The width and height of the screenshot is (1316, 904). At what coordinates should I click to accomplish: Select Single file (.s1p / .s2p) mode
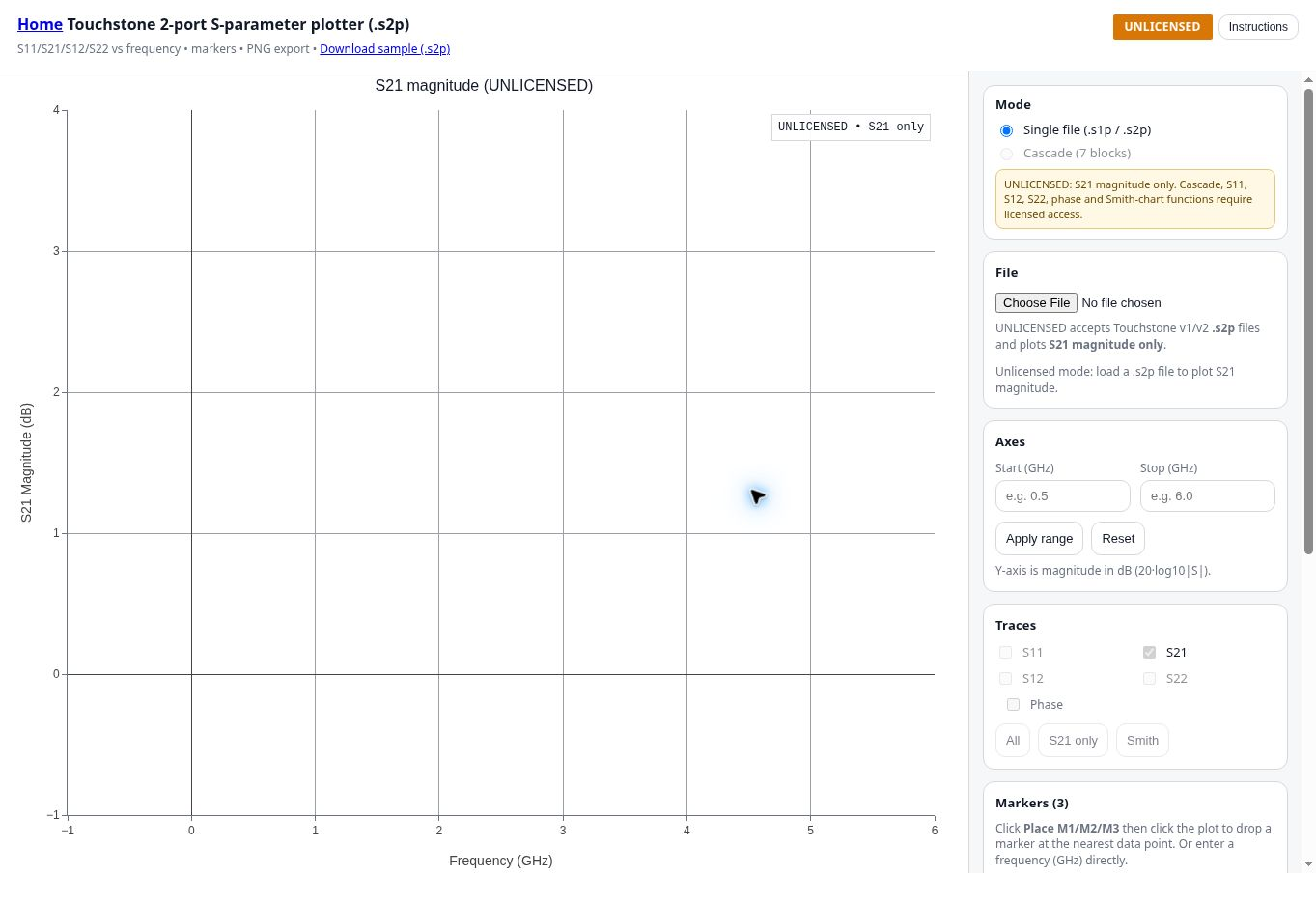point(1006,130)
